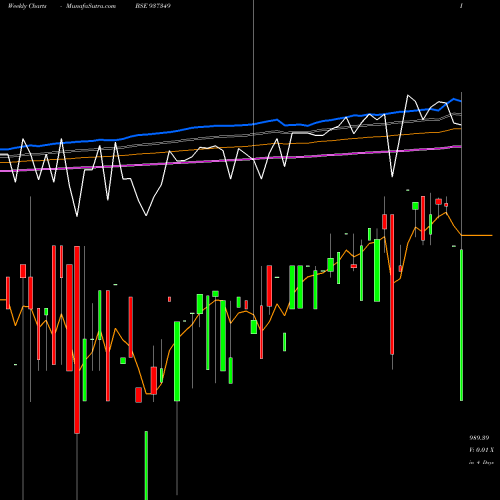Click the 'in 4 Days' text
The height and width of the screenshot is (500, 500).
click(481, 462)
